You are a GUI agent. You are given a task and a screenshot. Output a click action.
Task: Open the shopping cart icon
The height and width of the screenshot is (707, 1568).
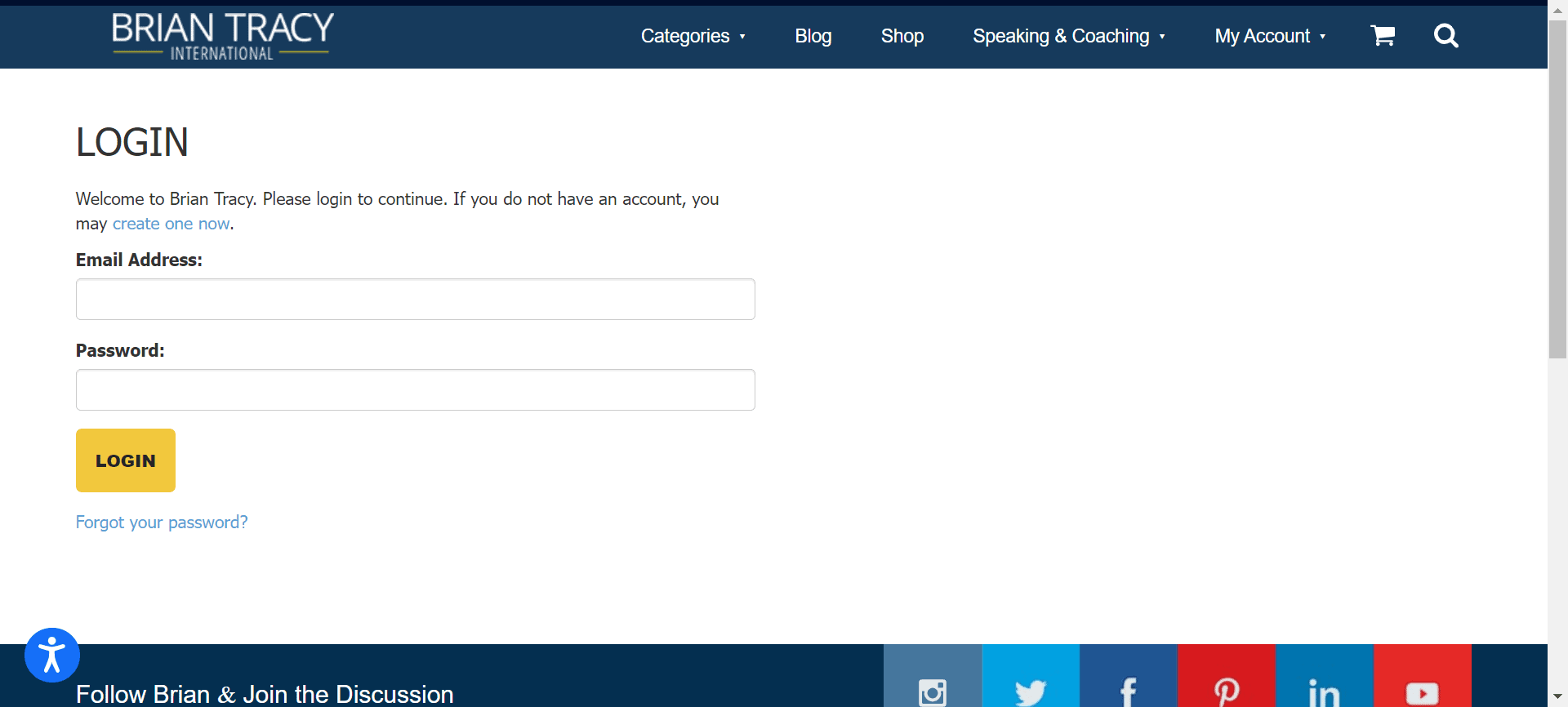click(x=1382, y=36)
